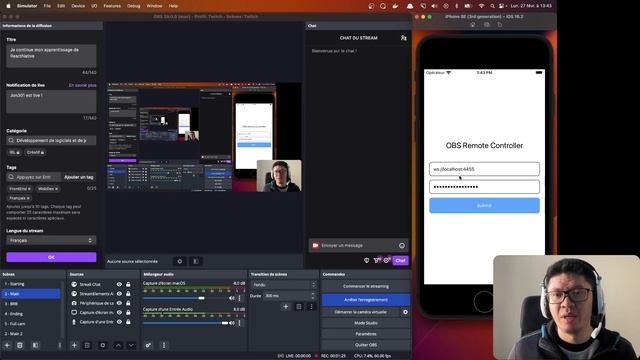This screenshot has height=360, width=640.
Task: Toggle lock on Périphérique de capture source
Action: (128, 303)
